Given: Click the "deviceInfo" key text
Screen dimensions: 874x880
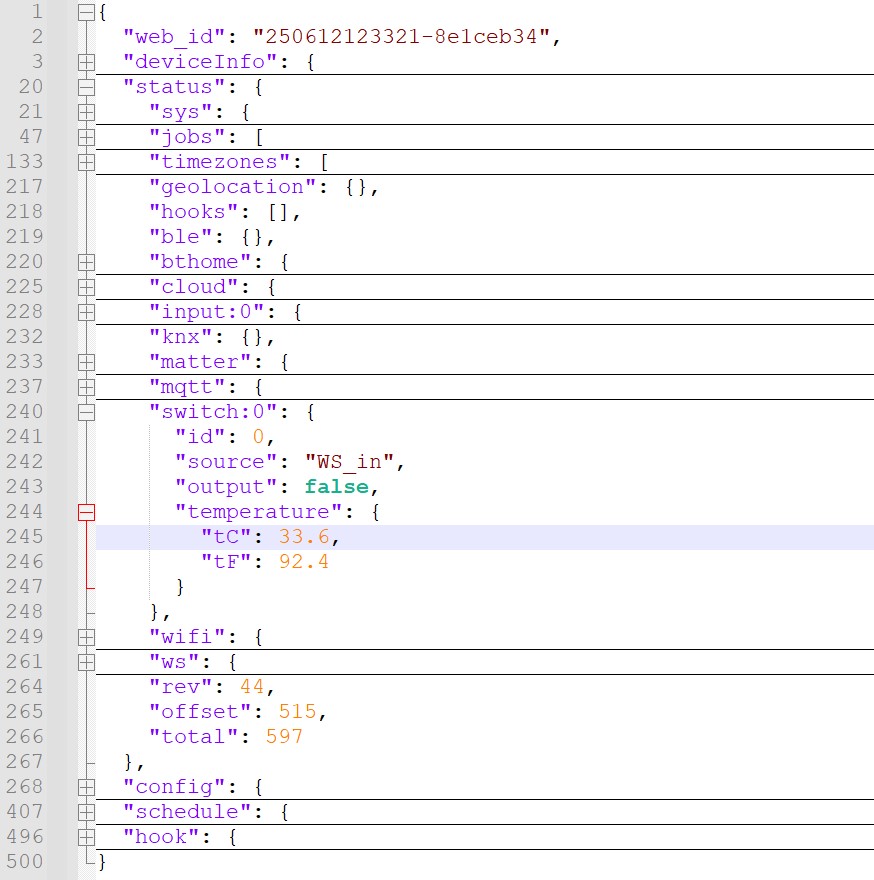Looking at the screenshot, I should tap(200, 62).
